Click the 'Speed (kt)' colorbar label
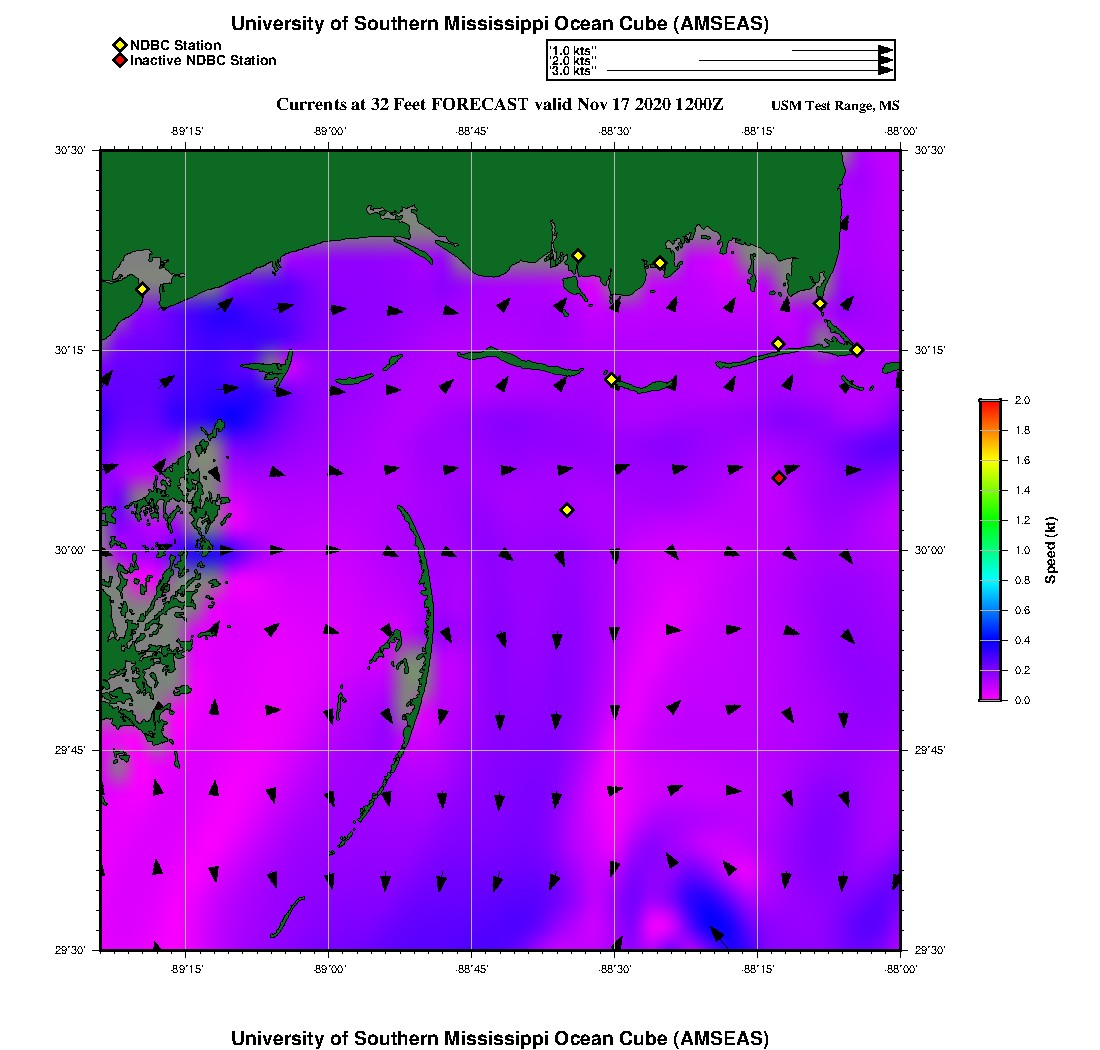The height and width of the screenshot is (1050, 1100). click(x=1050, y=550)
